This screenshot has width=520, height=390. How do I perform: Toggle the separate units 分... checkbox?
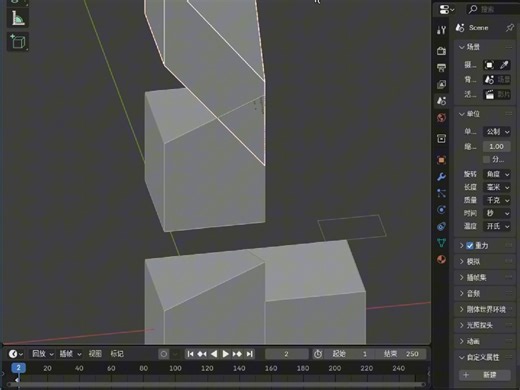pyautogui.click(x=487, y=159)
